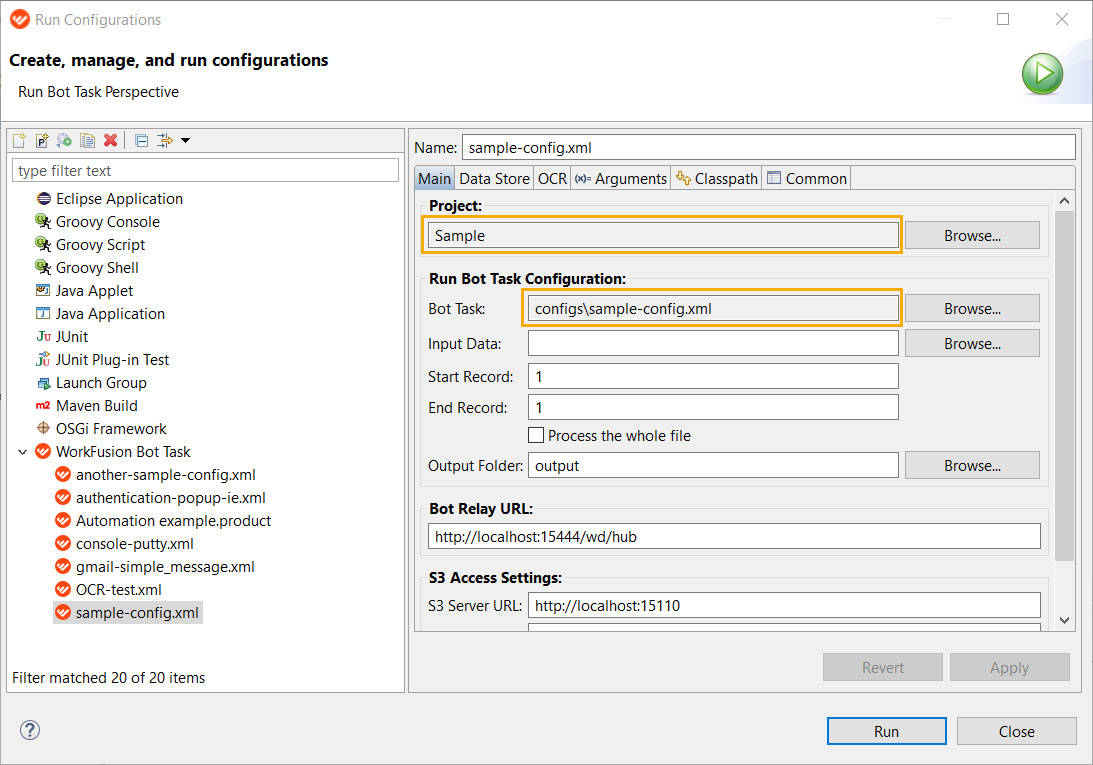
Task: Open the Common tab
Action: point(807,179)
